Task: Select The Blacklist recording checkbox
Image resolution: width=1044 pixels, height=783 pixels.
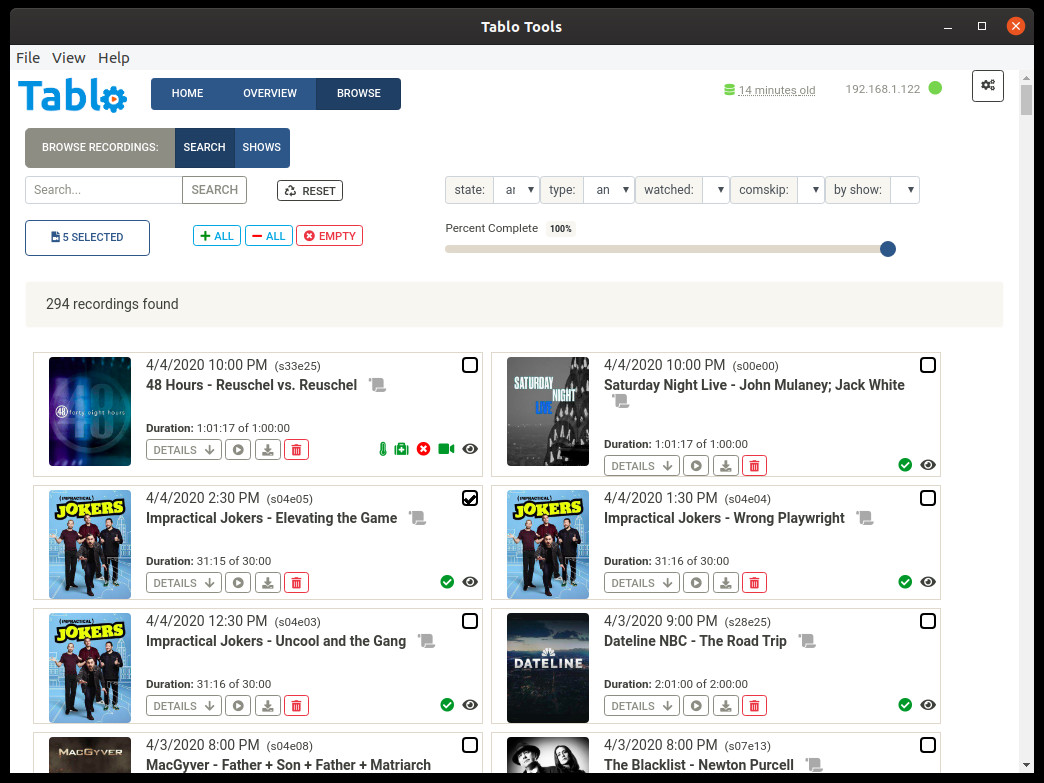Action: (x=927, y=745)
